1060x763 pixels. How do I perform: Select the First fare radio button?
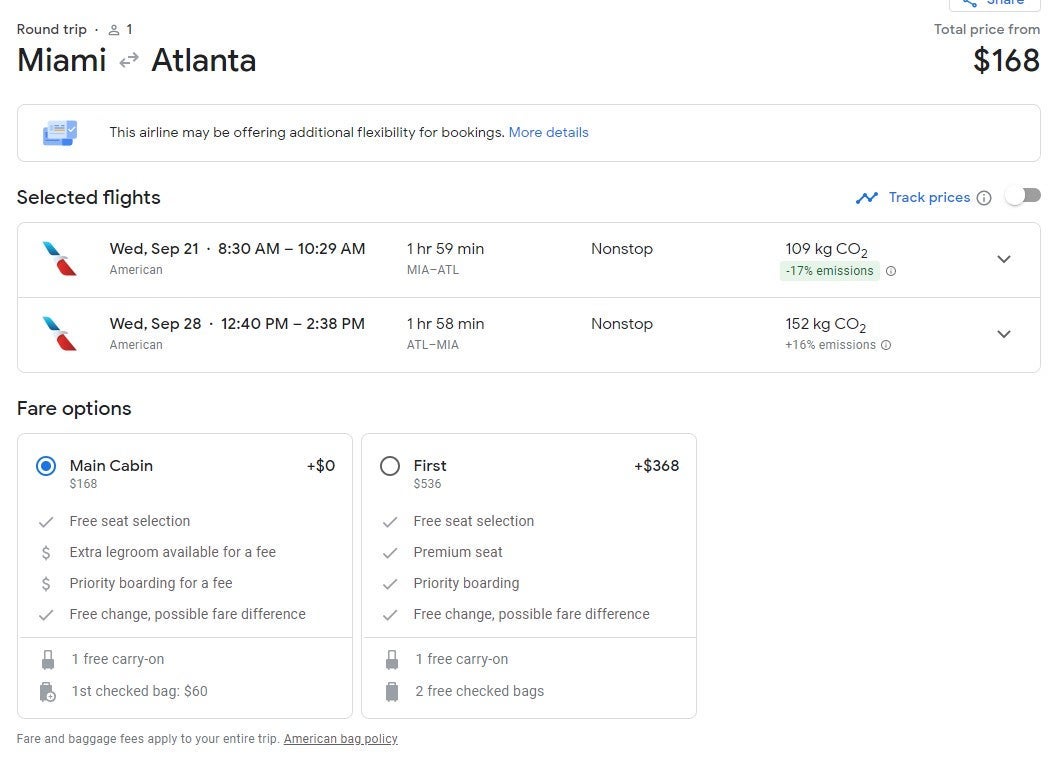tap(390, 466)
